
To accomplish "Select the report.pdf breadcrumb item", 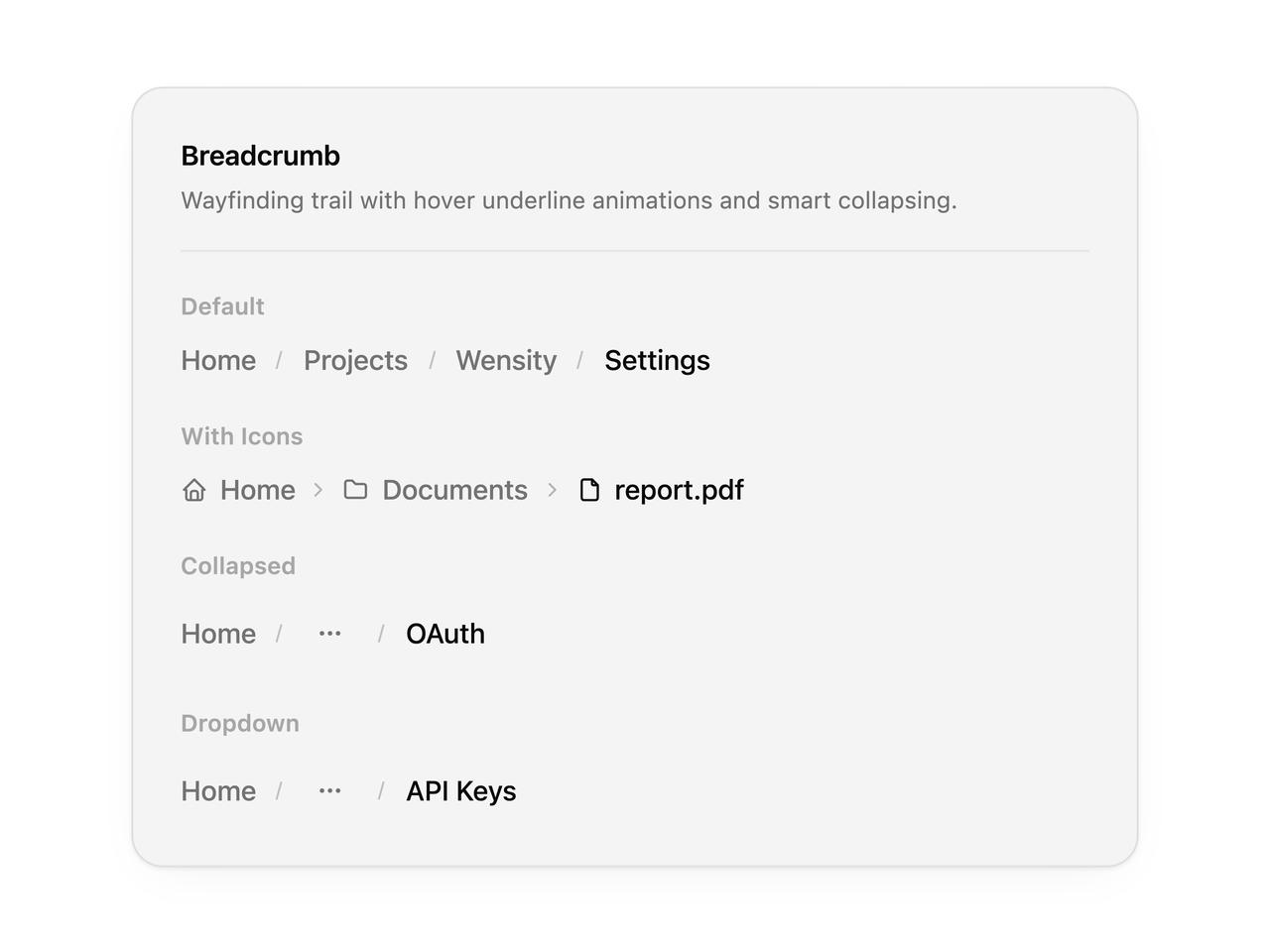I will point(679,490).
